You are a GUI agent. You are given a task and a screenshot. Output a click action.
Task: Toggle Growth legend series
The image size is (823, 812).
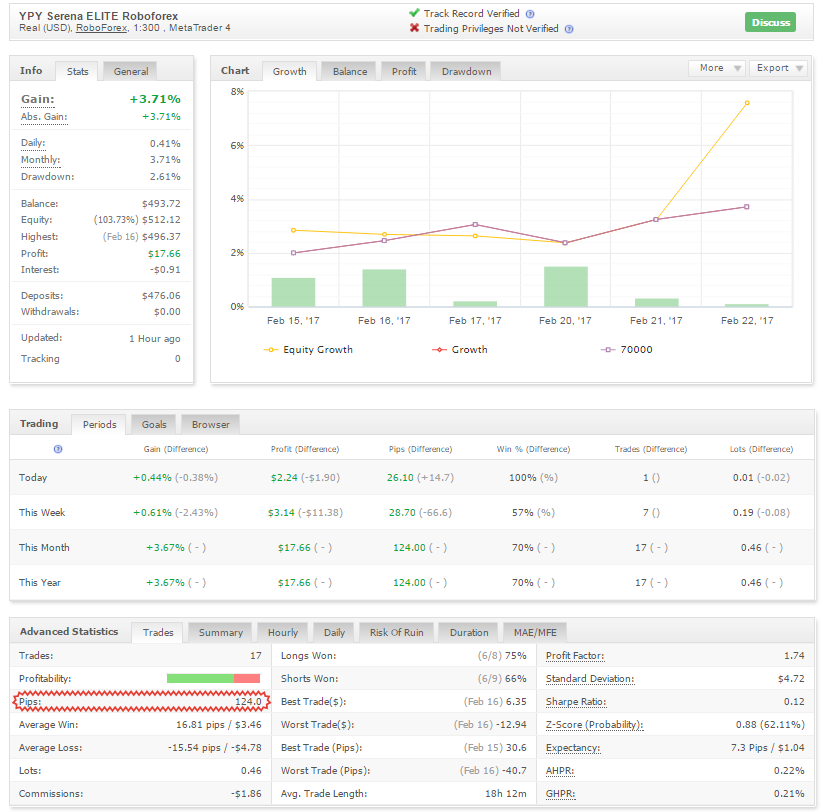point(460,350)
